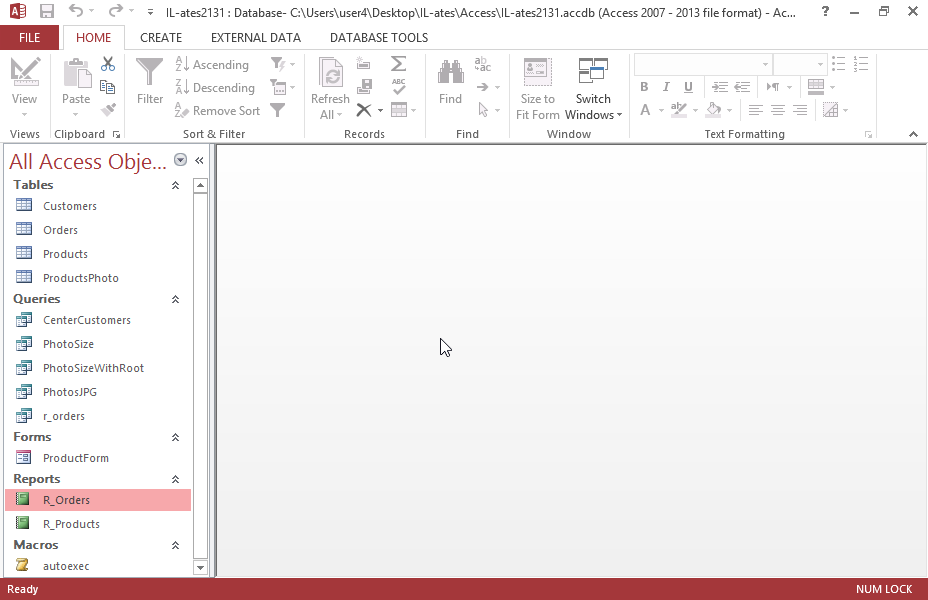Select the ProductForm form
Viewport: 928px width, 600px height.
pyautogui.click(x=98, y=458)
